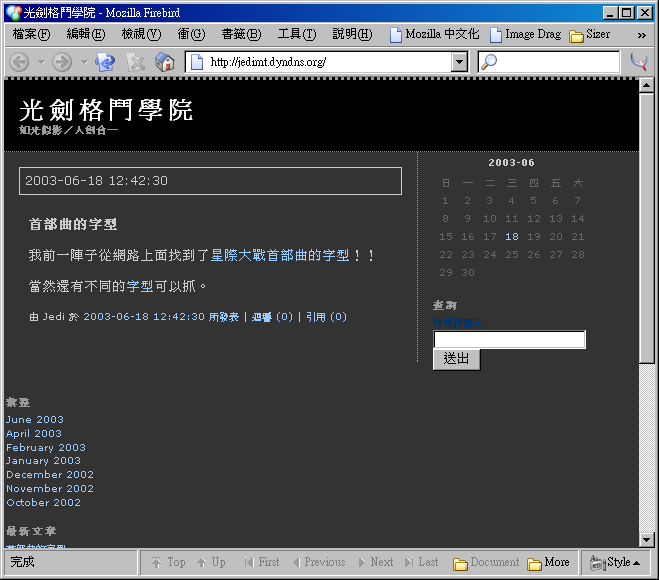Open the 編輯(E) menu

pyautogui.click(x=86, y=34)
